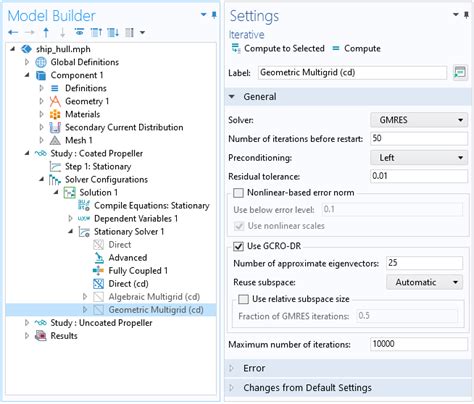The image size is (474, 404).
Task: Click the Global Definitions globe icon
Action: coord(41,62)
